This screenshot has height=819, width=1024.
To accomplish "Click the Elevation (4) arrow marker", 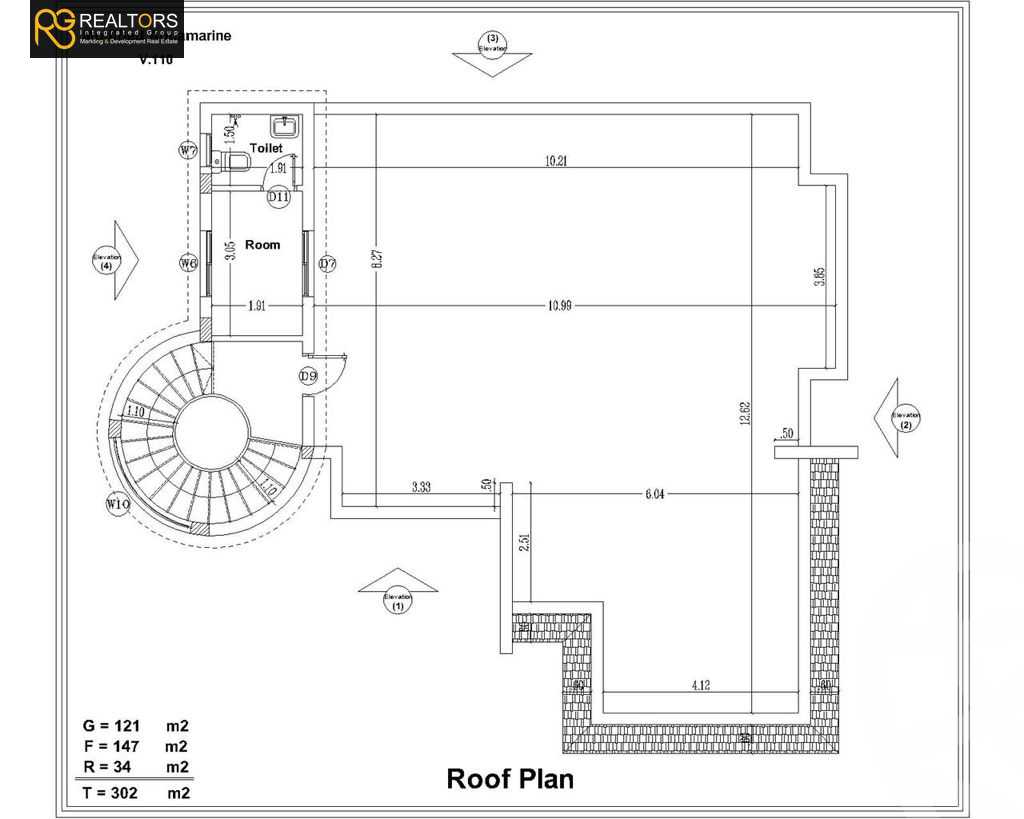I will point(116,260).
